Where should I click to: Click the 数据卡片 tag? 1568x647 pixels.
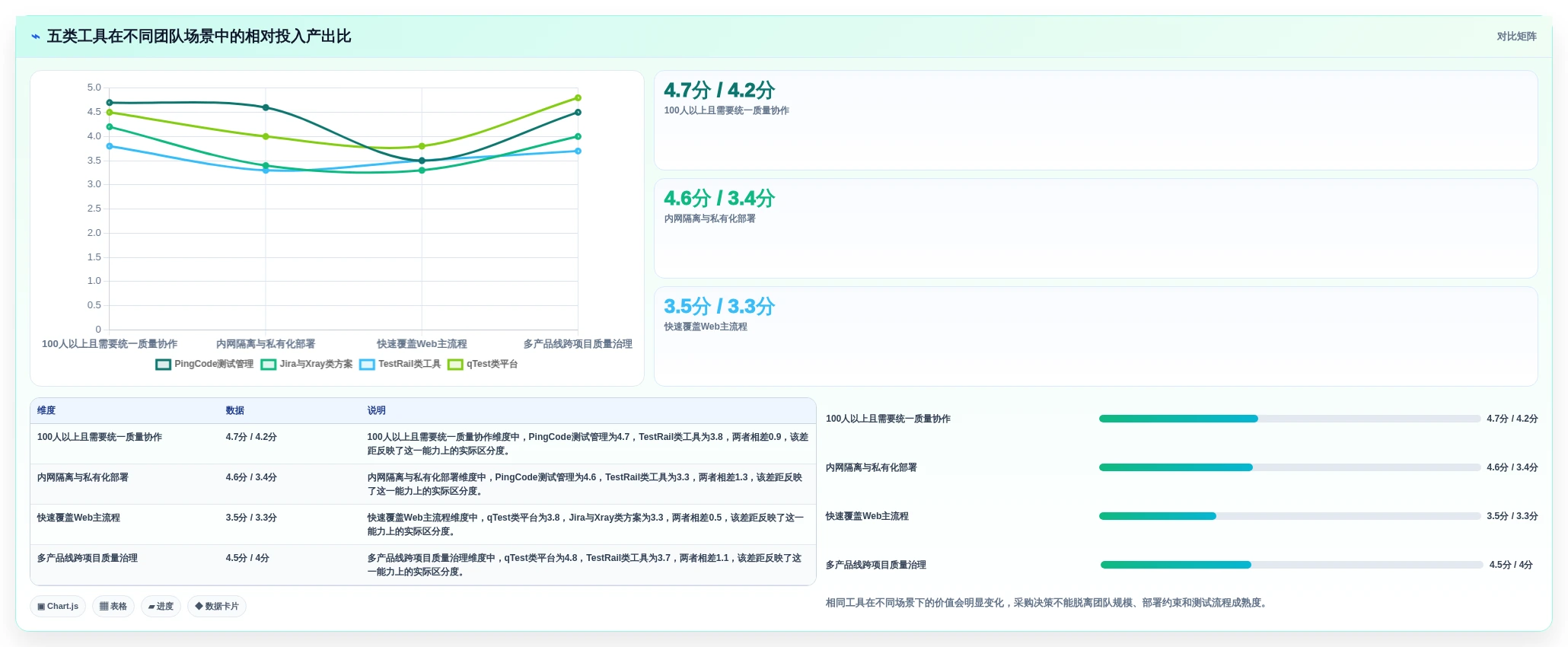click(217, 607)
